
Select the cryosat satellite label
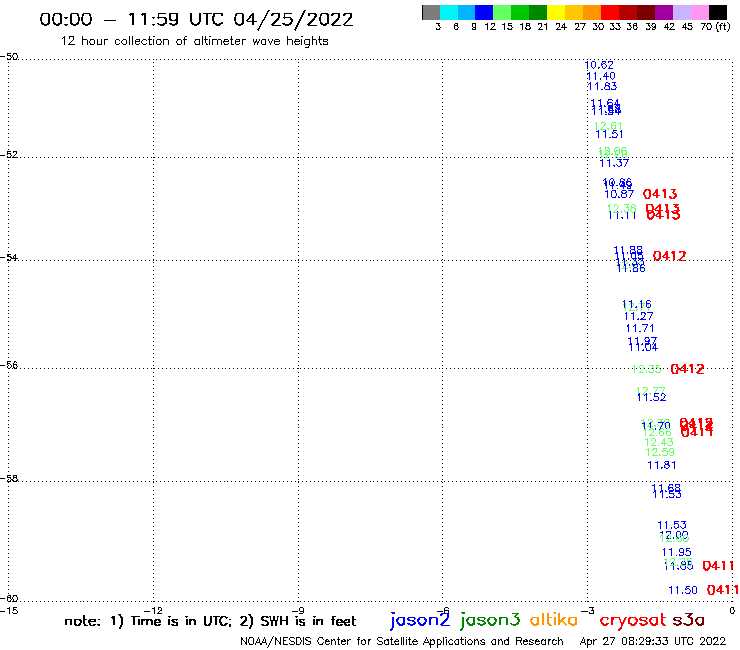(x=632, y=620)
